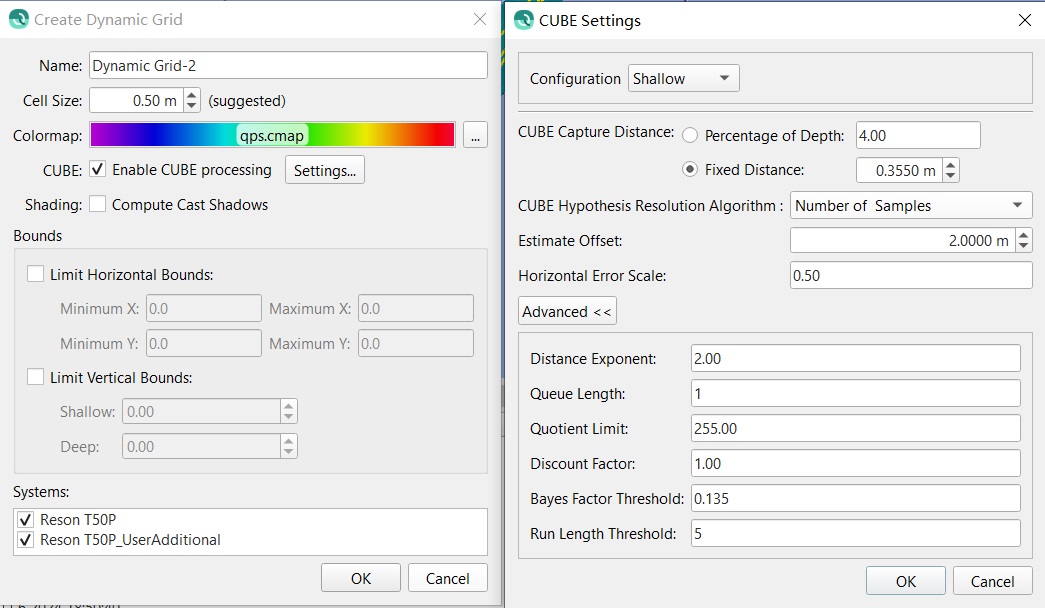
Task: Open the colormap browse ellipsis button
Action: (x=475, y=135)
